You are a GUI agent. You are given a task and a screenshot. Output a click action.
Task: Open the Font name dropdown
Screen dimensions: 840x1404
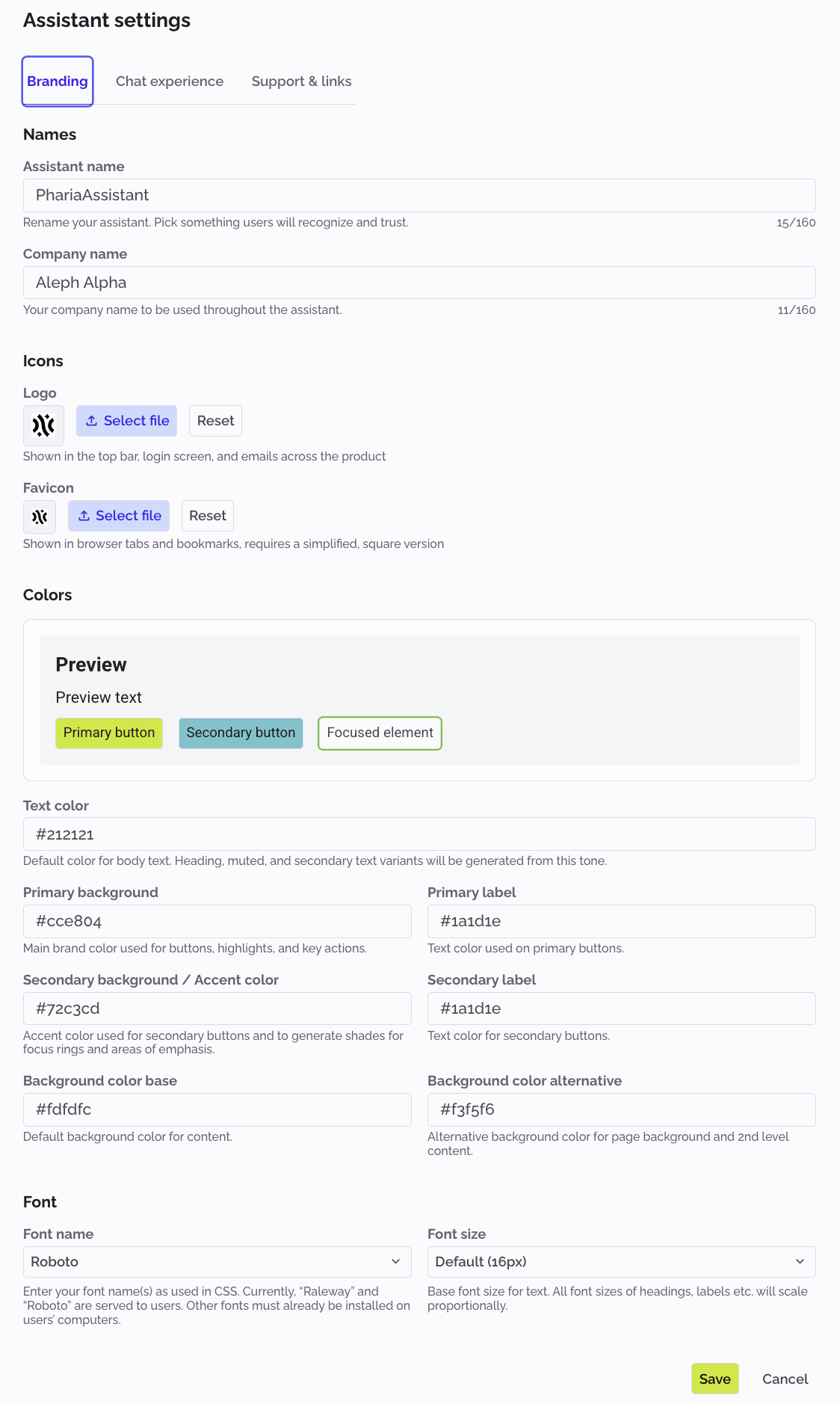pyautogui.click(x=217, y=1261)
